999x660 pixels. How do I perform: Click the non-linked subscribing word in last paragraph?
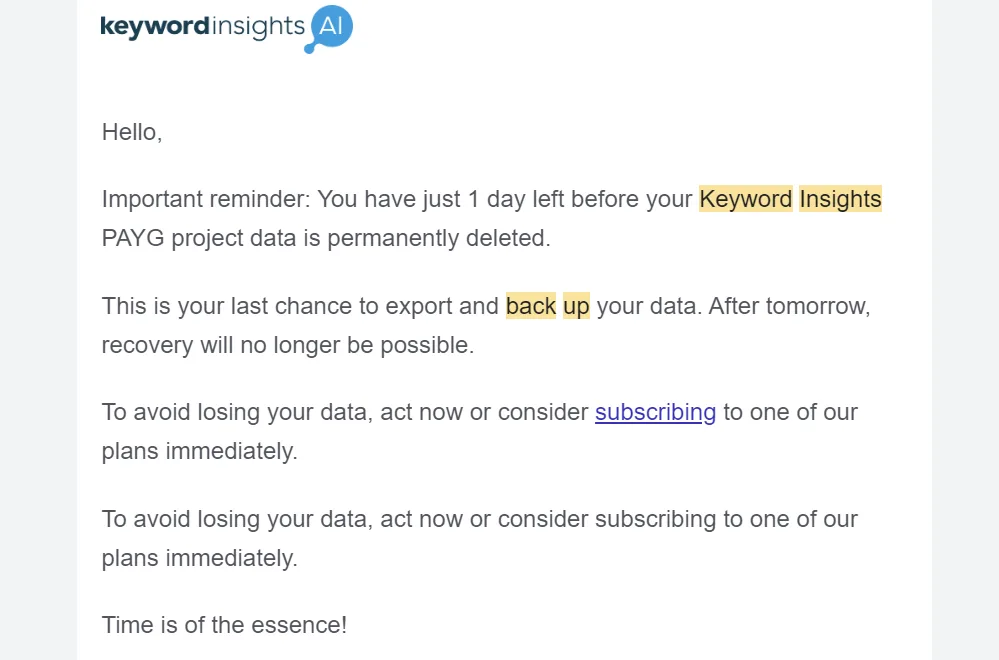[655, 519]
